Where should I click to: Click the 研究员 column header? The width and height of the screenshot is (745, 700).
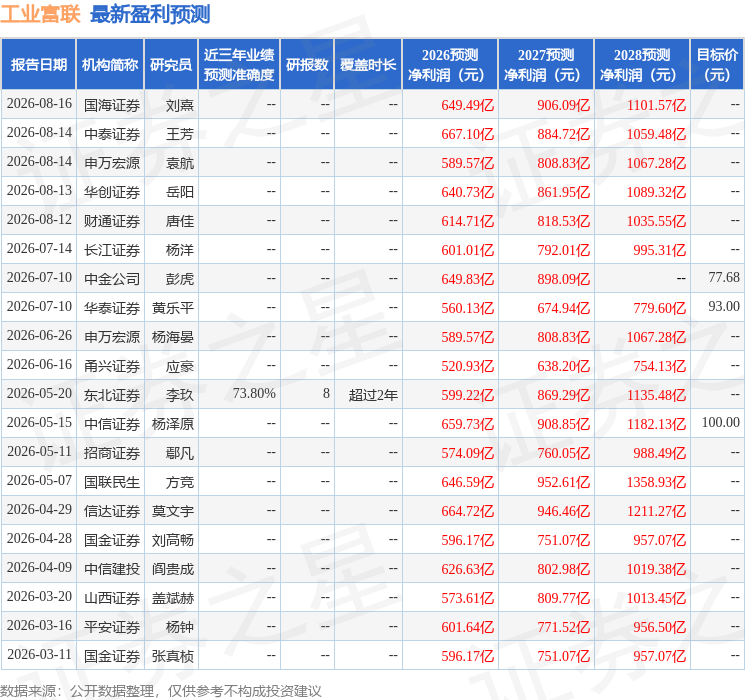[171, 65]
